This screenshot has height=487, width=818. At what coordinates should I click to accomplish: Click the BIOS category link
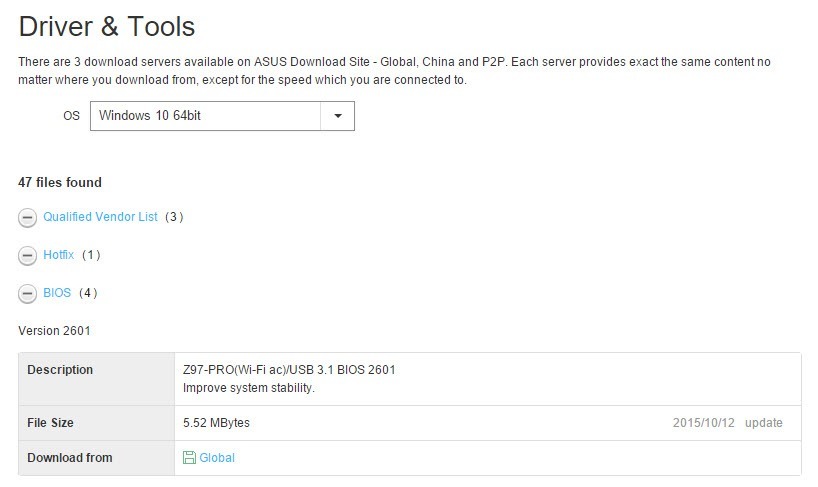click(x=57, y=293)
